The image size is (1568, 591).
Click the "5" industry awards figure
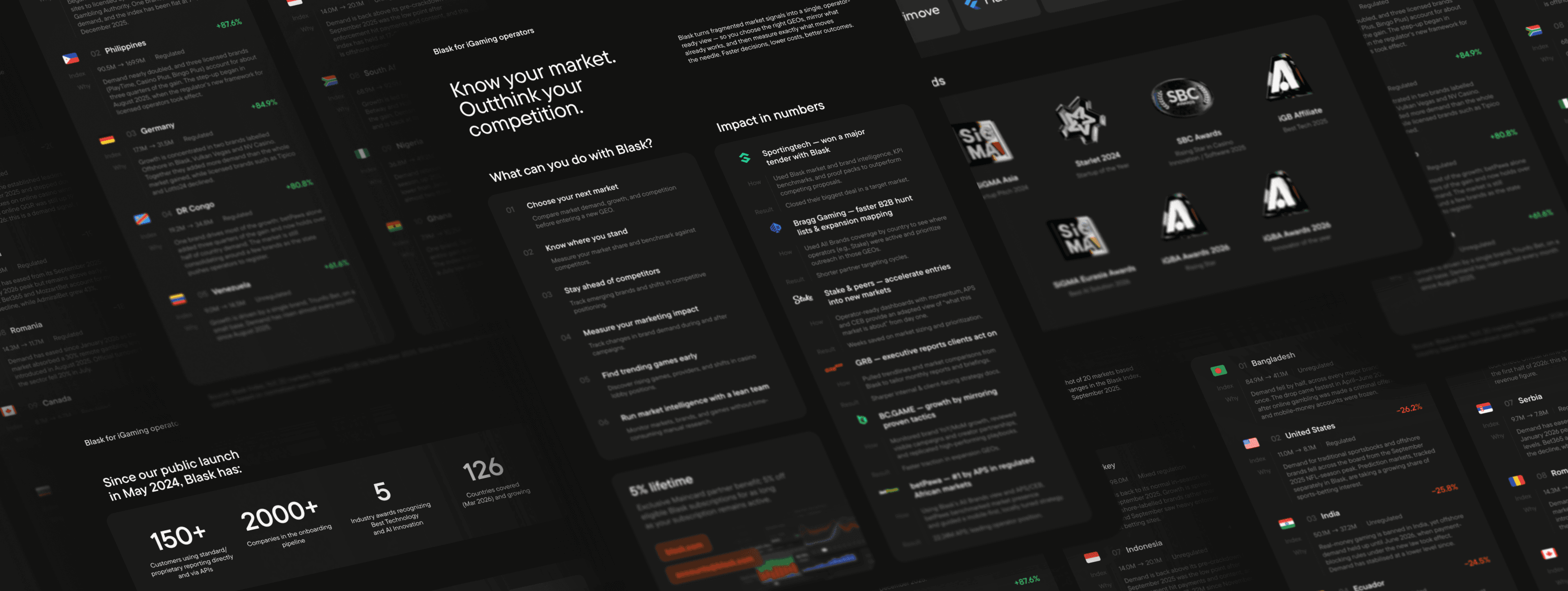pos(381,492)
